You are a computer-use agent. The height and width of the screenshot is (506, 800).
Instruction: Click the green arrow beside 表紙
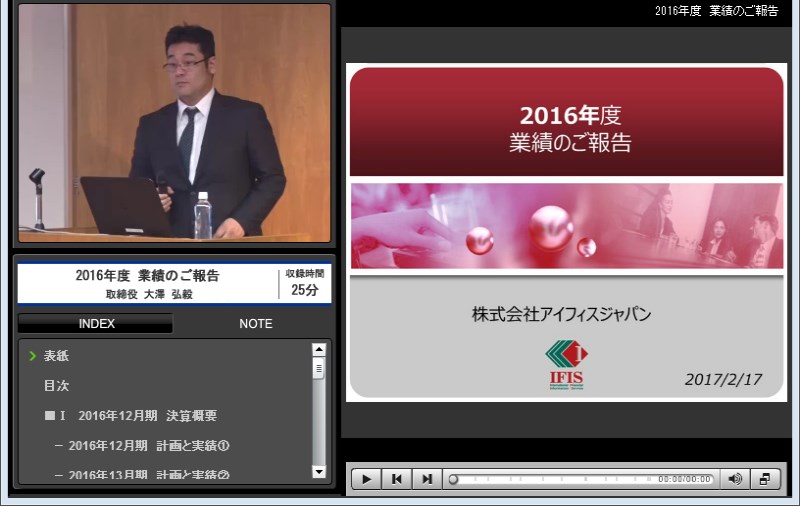[33, 356]
